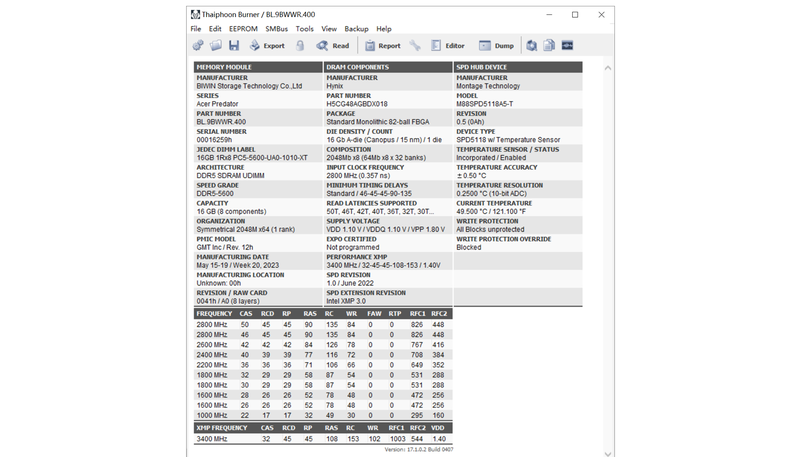This screenshot has width=800, height=457.
Task: Click the Dump toolbar button
Action: (496, 45)
